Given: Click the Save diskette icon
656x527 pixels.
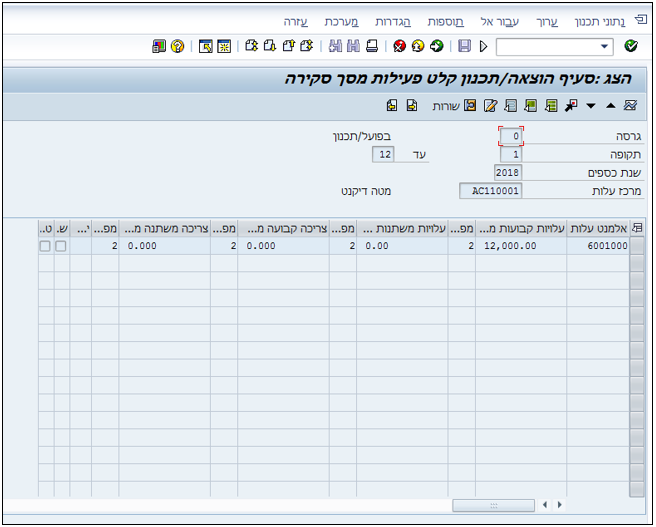Looking at the screenshot, I should tap(464, 46).
